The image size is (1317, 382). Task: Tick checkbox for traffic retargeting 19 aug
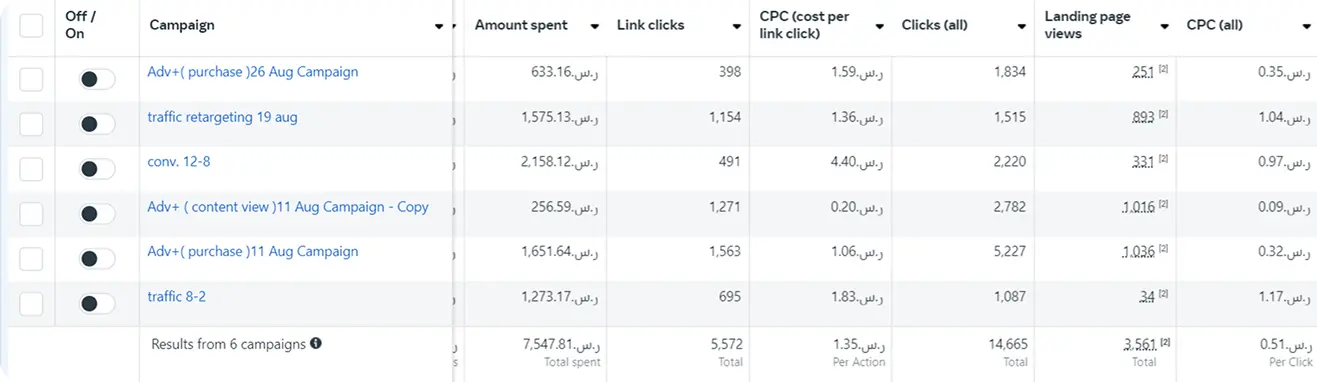[x=31, y=124]
